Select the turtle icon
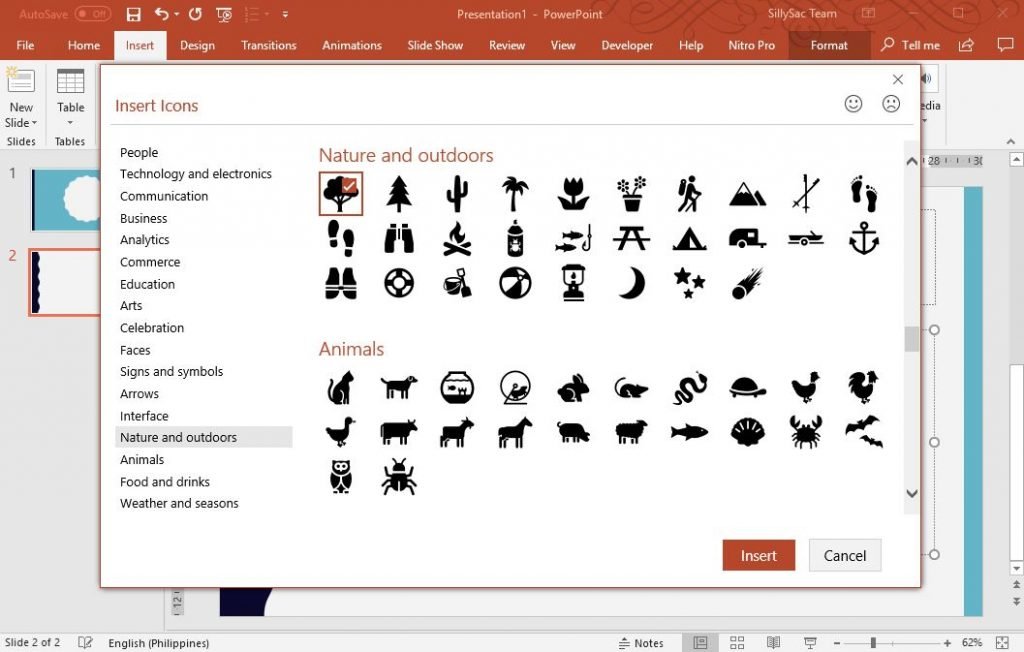Screen dimensions: 1024x652 click(747, 386)
